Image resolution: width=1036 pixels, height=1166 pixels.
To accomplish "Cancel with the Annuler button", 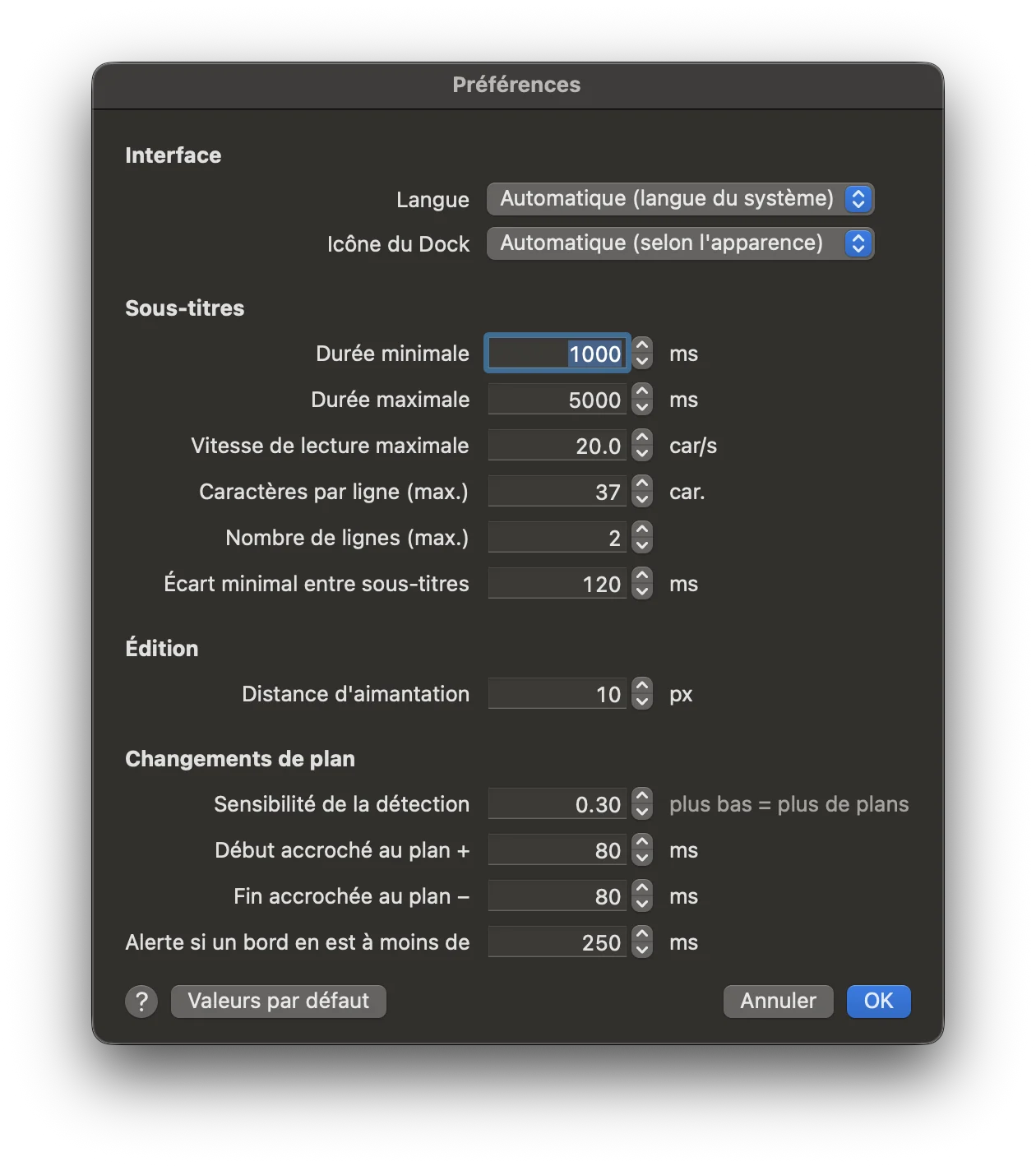I will [779, 1002].
